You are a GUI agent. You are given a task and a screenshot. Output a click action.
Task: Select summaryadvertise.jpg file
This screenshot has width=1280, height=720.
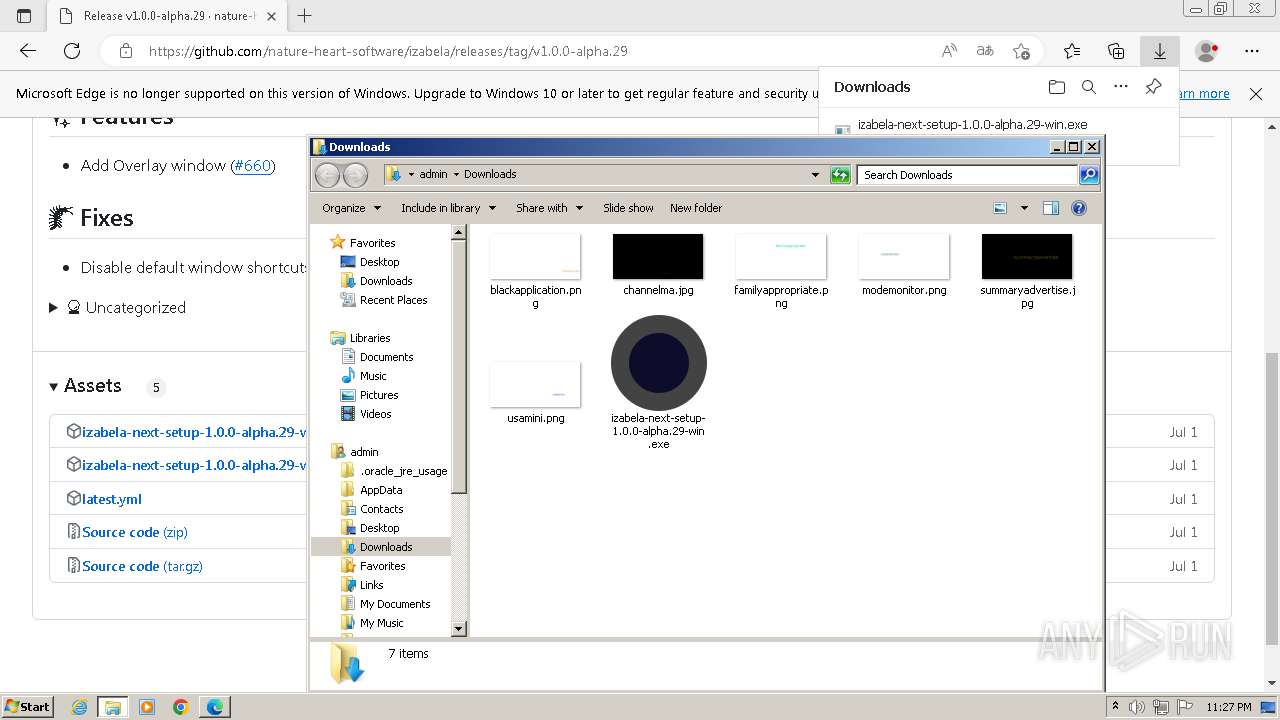click(x=1027, y=270)
